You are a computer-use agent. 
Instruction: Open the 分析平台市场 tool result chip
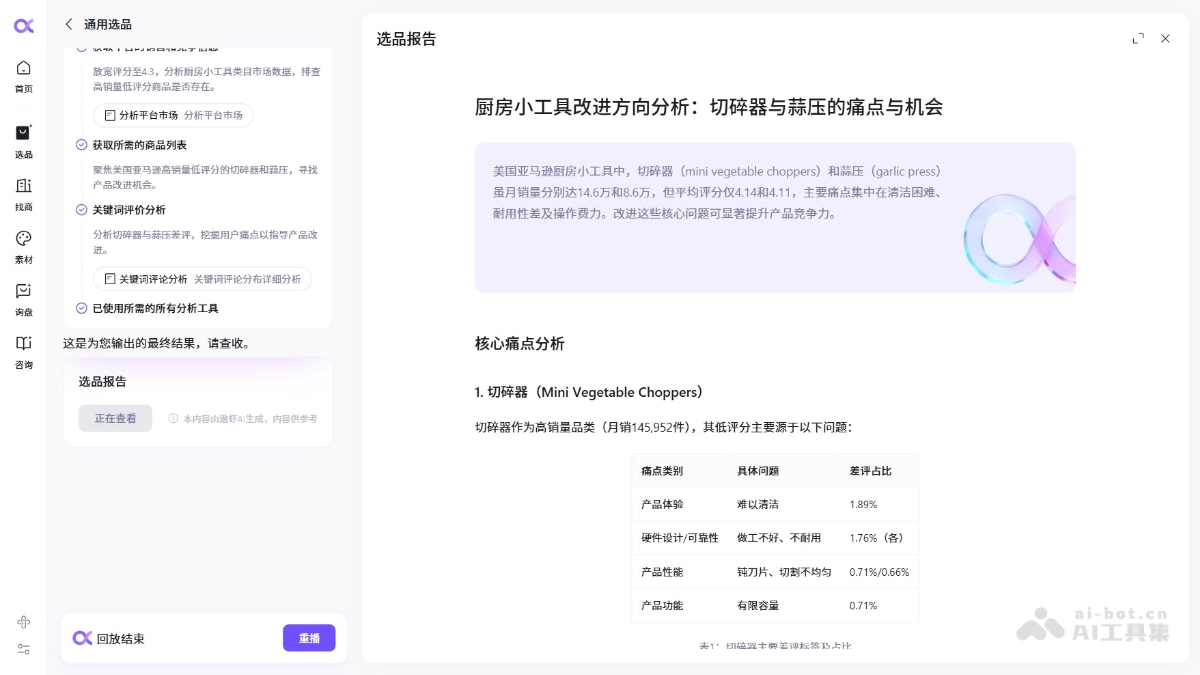tap(173, 116)
